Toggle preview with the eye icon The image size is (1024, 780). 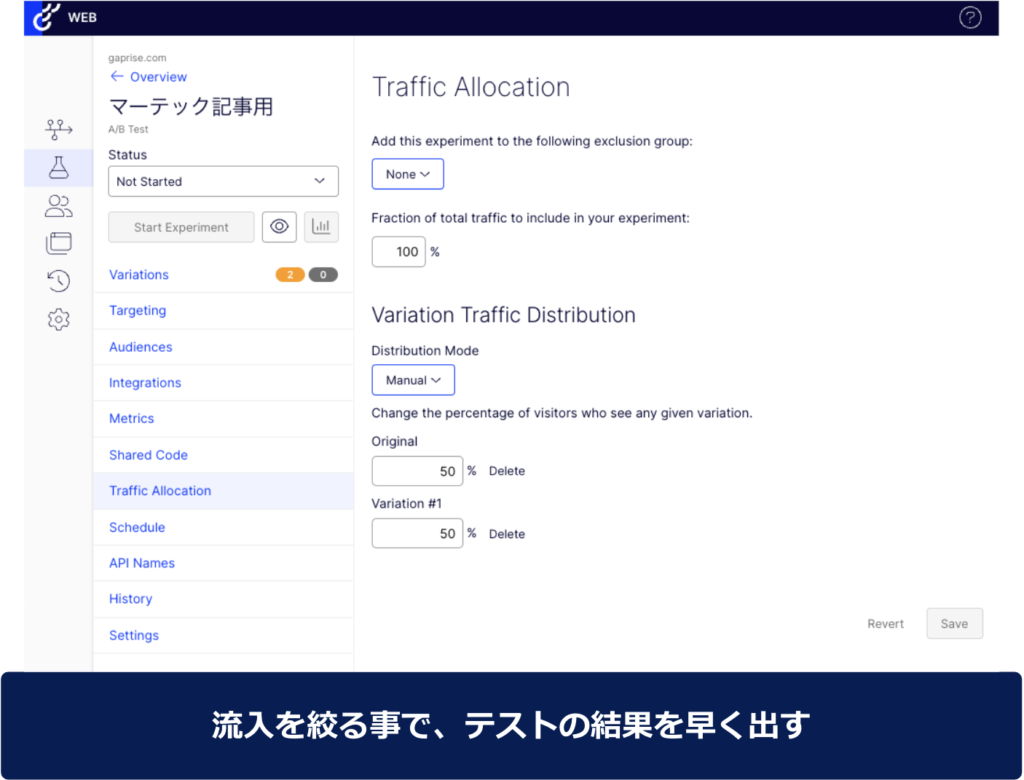[279, 227]
